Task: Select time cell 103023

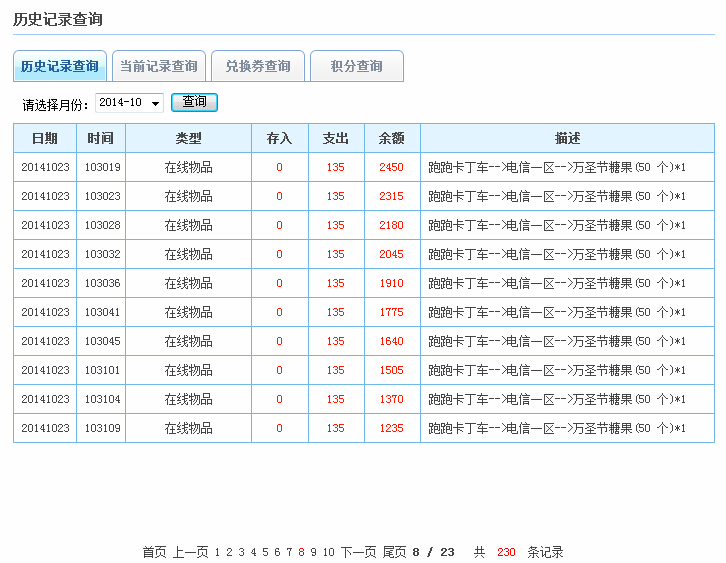Action: 102,196
